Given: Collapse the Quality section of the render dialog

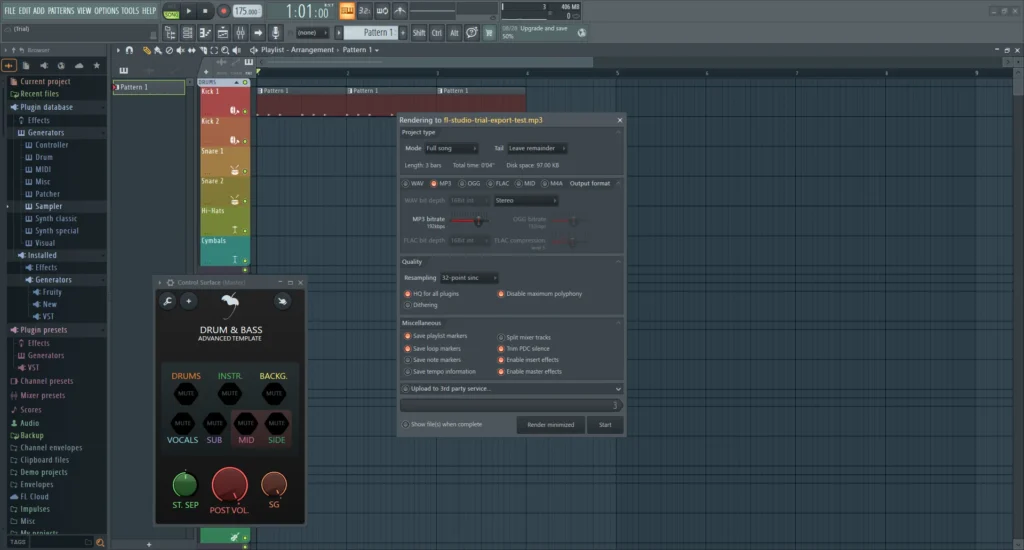Looking at the screenshot, I should point(618,262).
